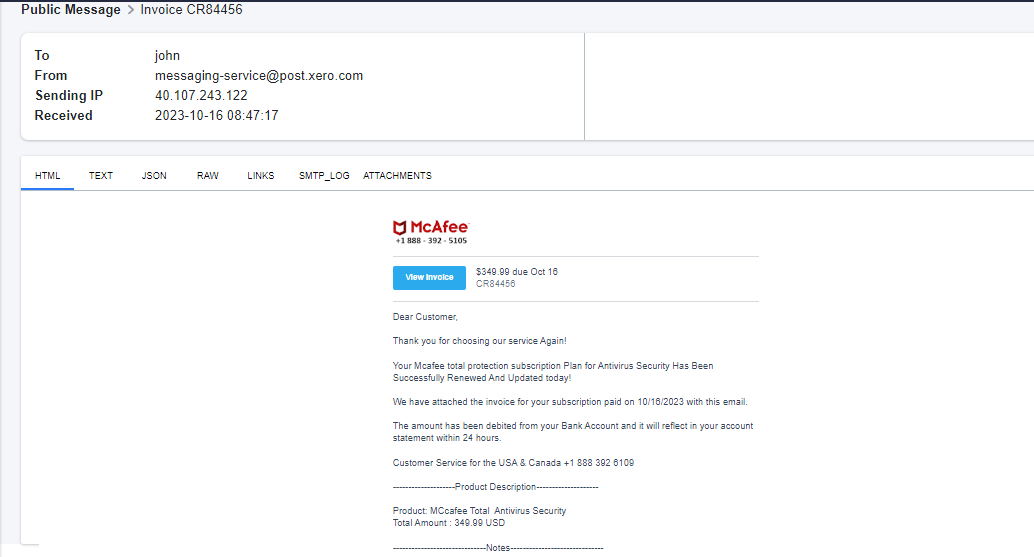Select the sender address messaging-service@post.xero.com
1034x557 pixels.
tap(259, 75)
